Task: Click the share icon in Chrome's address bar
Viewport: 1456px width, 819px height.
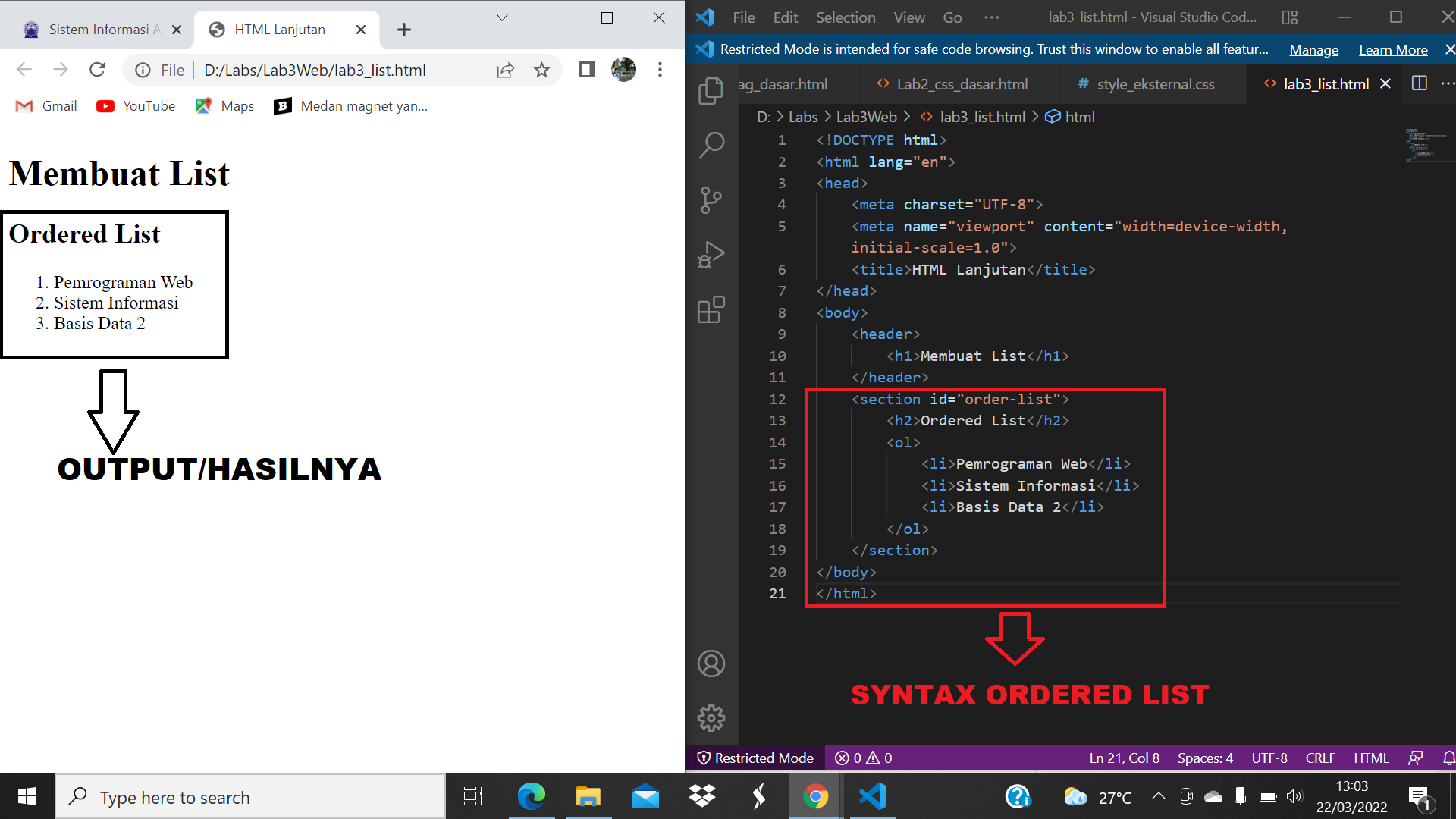Action: point(505,70)
